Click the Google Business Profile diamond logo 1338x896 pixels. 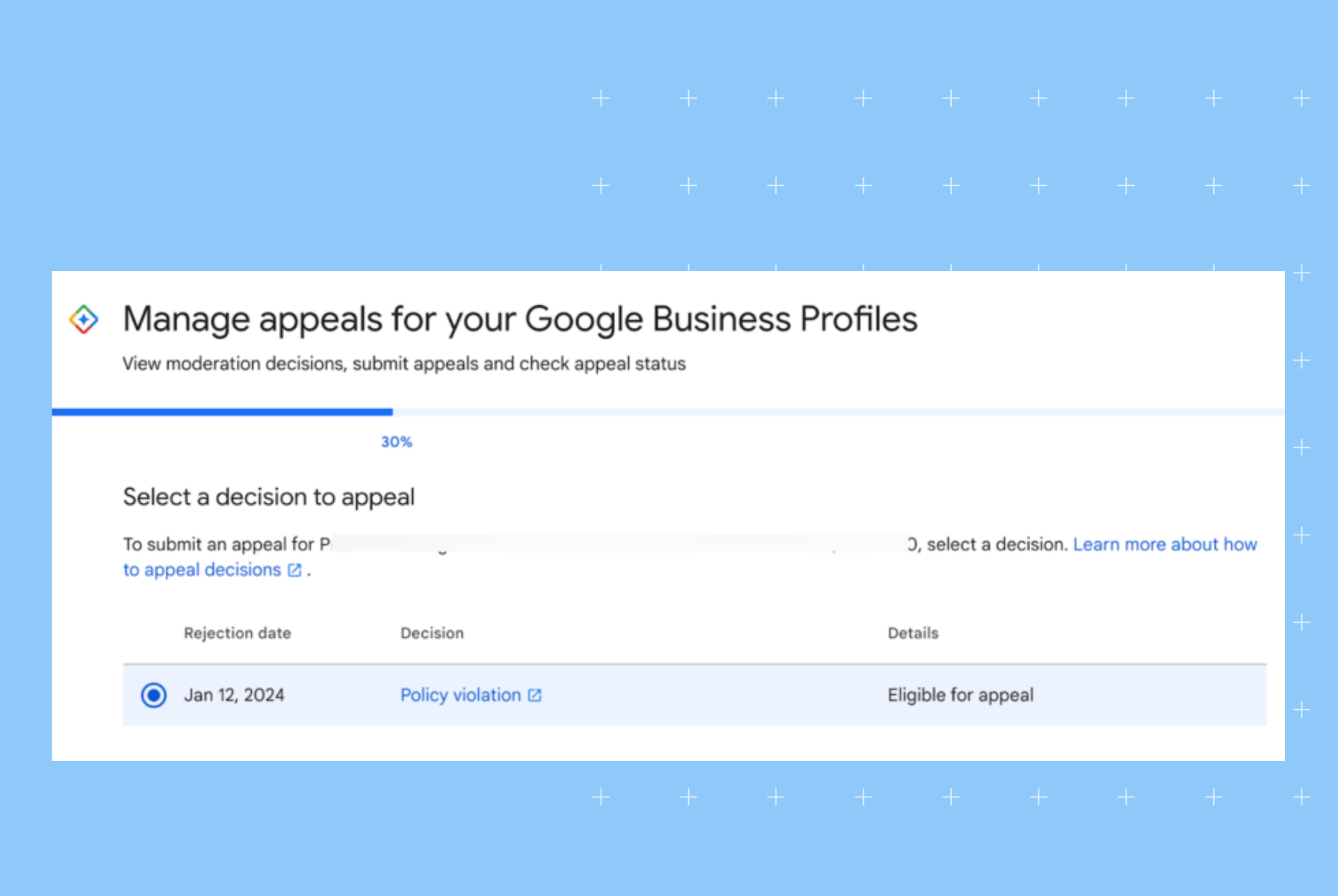pos(84,319)
